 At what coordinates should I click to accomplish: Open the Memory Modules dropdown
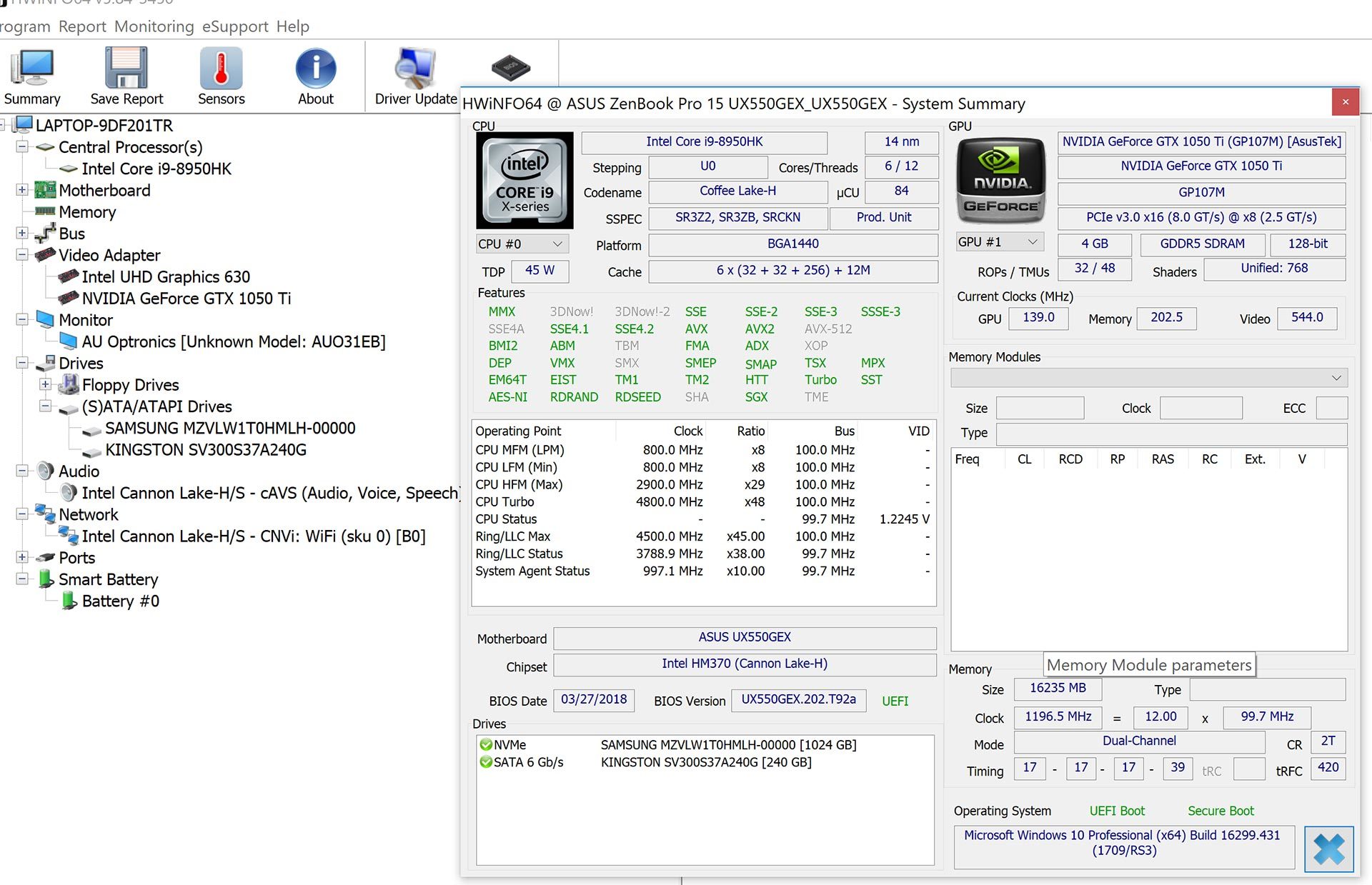1149,378
